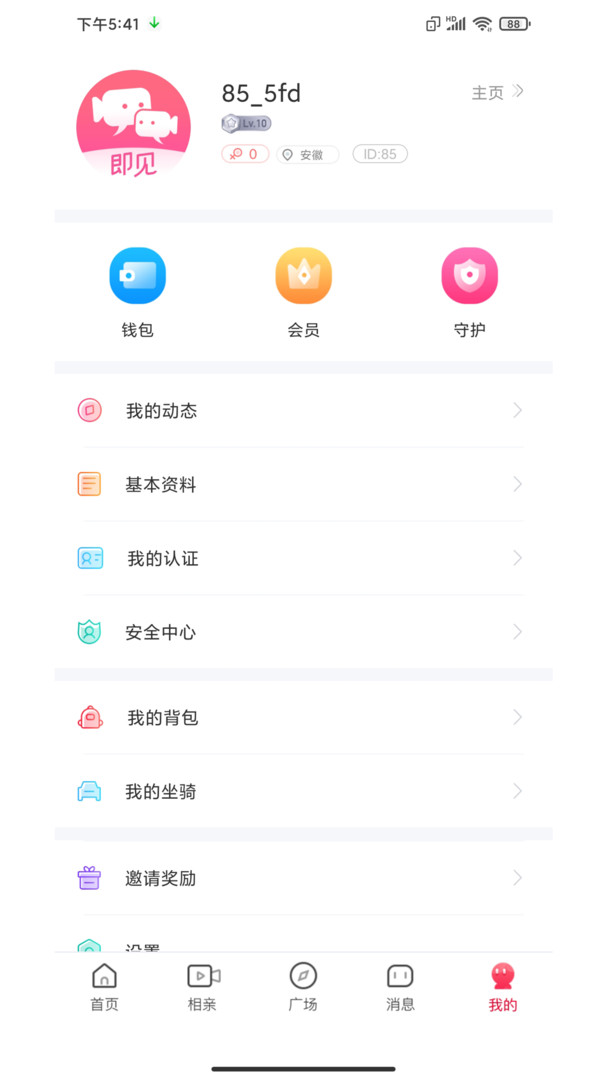The width and height of the screenshot is (607, 1080).
Task: Tap the 基本资料 document icon
Action: [90, 484]
